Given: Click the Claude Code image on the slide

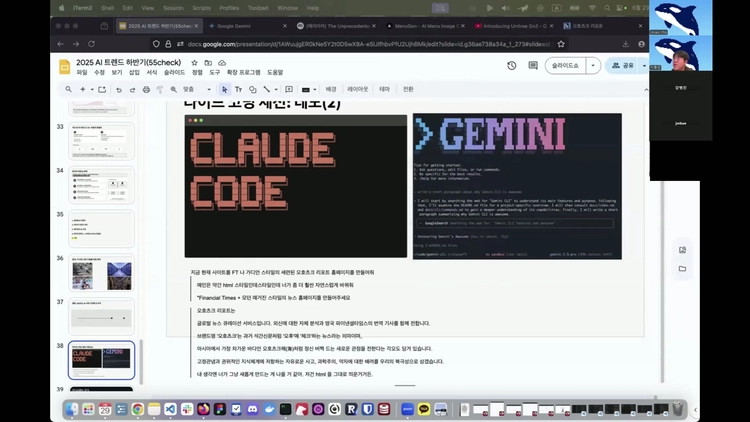Looking at the screenshot, I should [296, 186].
